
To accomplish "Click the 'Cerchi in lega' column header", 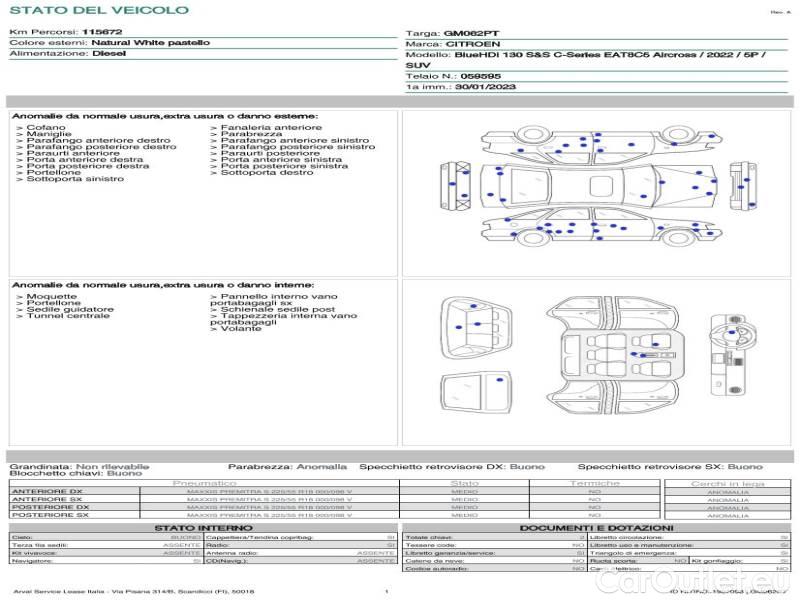I will 728,484.
